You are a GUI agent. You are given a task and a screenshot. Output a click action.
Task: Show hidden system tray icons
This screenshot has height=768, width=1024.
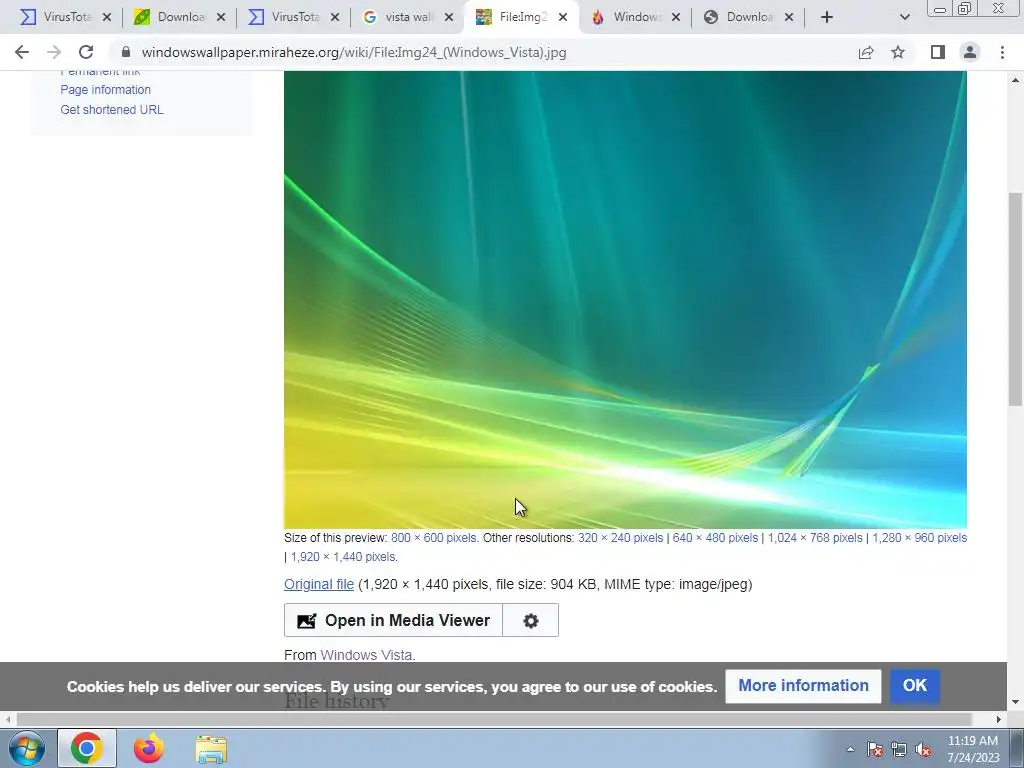tap(850, 749)
